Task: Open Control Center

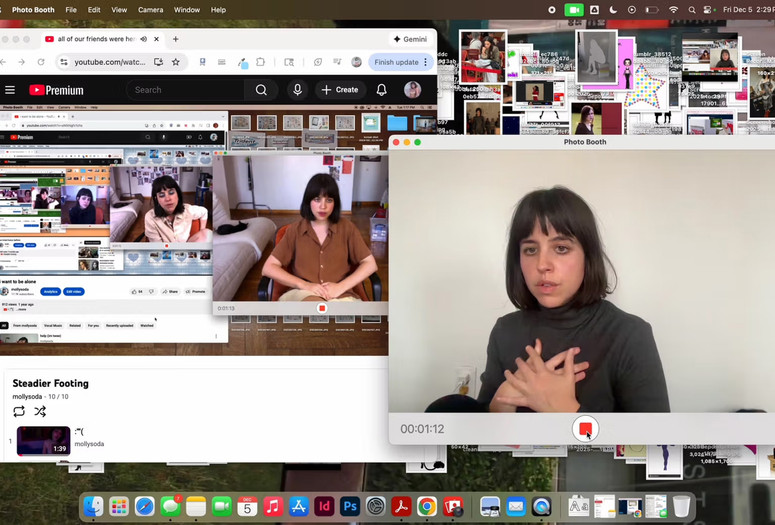Action: (709, 10)
